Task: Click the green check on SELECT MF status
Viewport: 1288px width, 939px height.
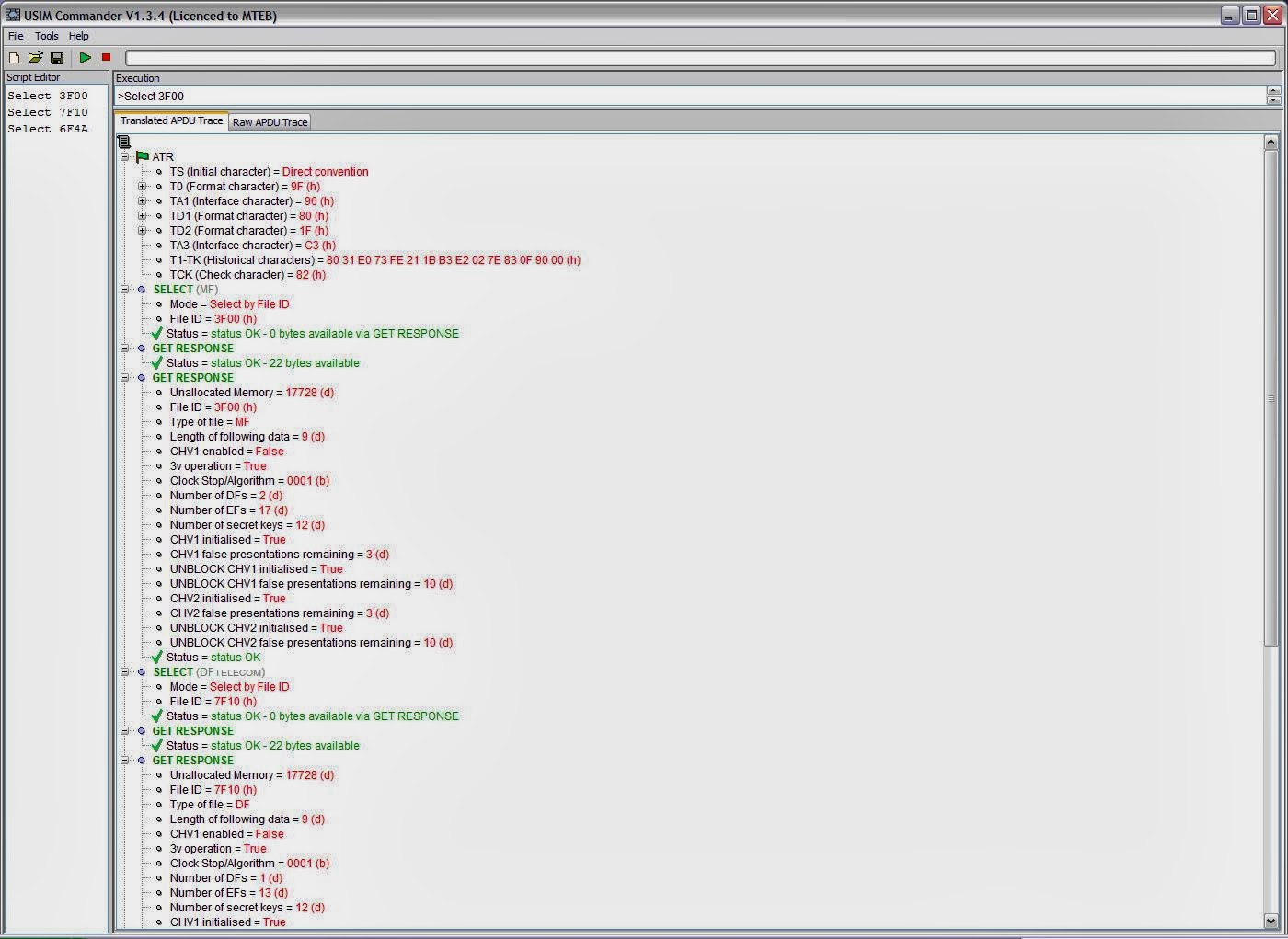Action: point(157,333)
